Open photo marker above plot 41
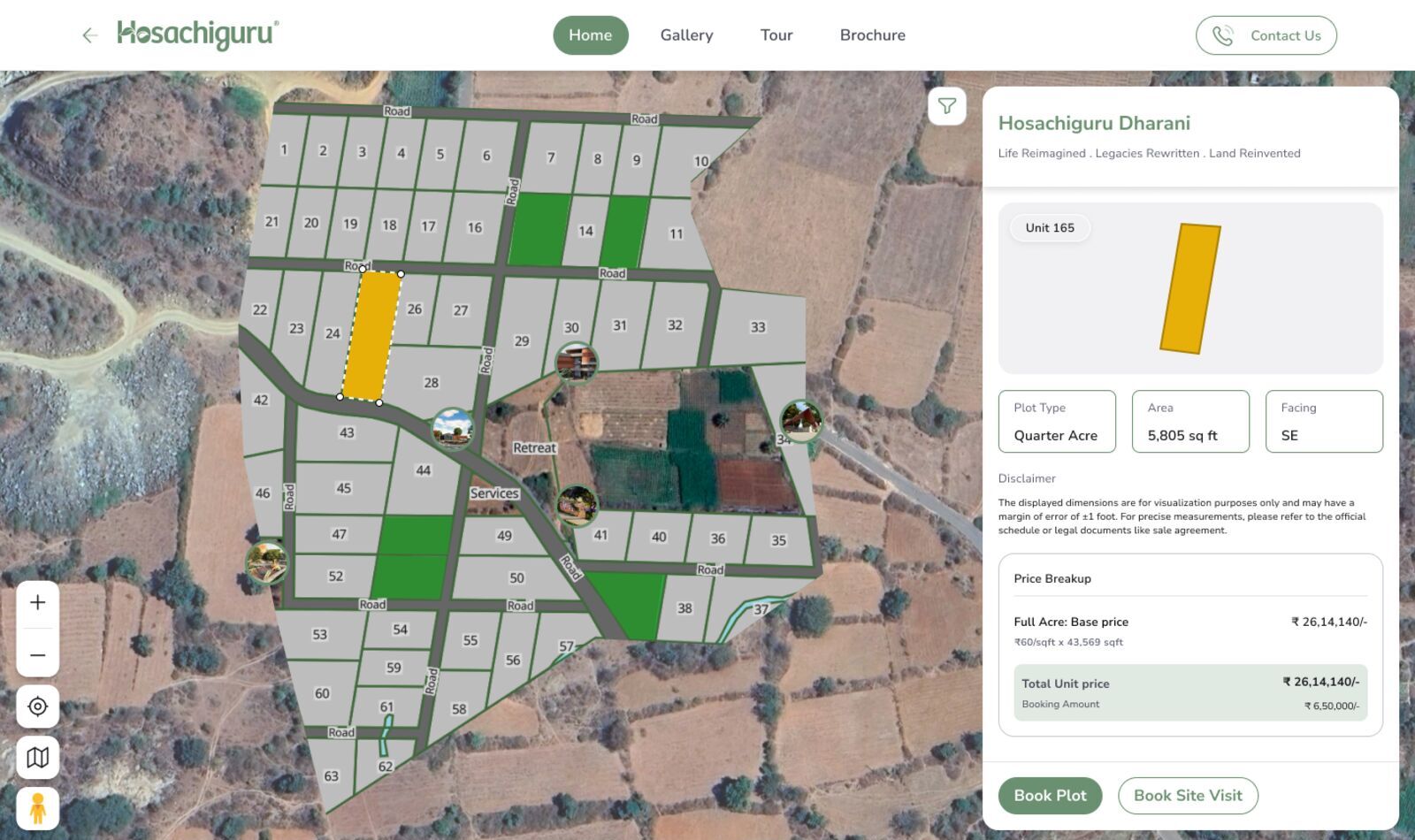Viewport: 1415px width, 840px height. tap(577, 505)
